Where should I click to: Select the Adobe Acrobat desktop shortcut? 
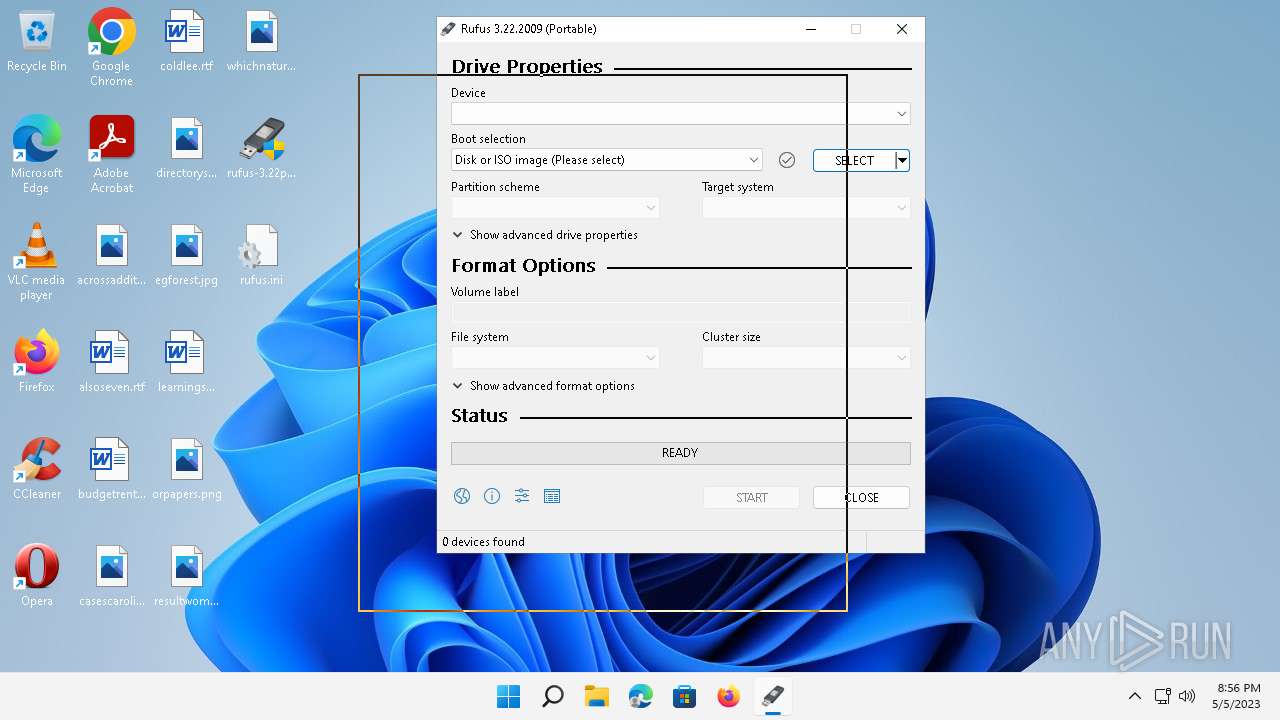click(x=111, y=154)
